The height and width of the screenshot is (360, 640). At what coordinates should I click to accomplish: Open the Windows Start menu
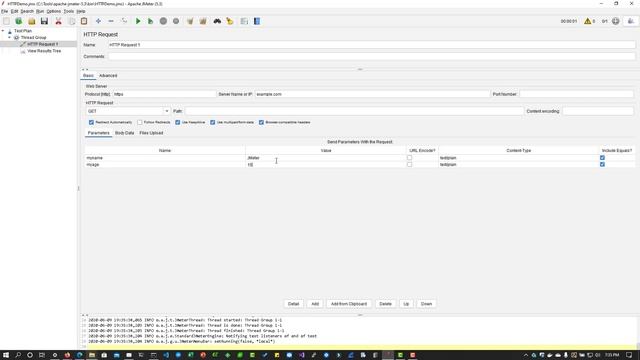(x=6, y=355)
